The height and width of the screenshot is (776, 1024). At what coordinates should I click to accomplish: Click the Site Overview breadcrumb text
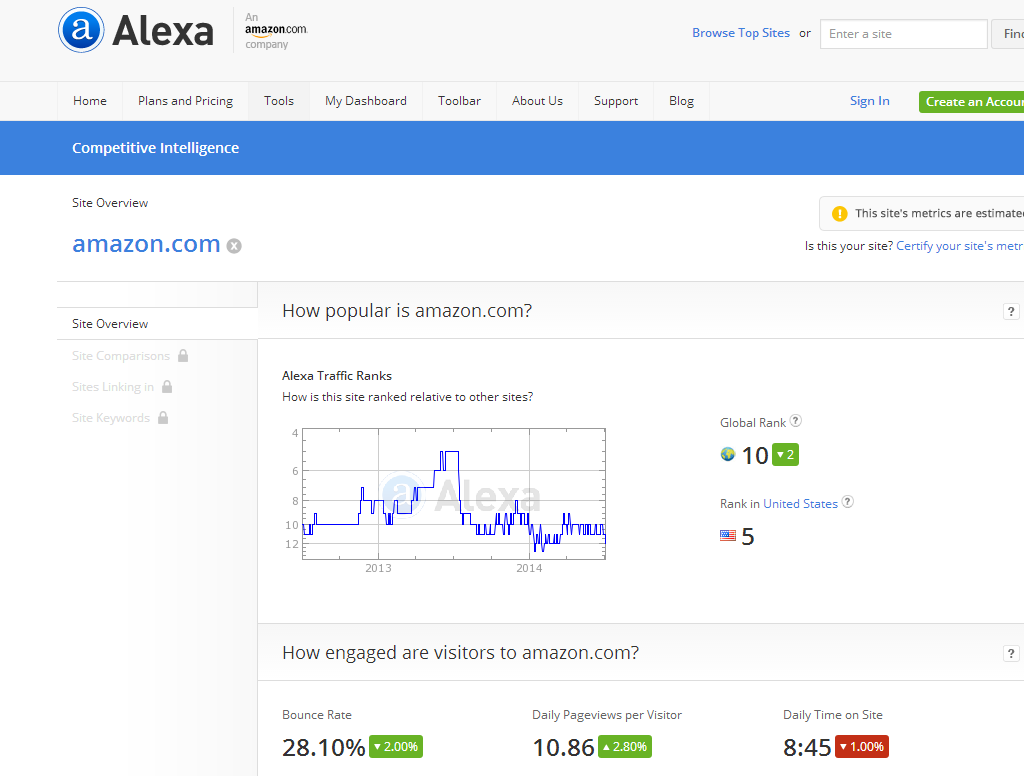point(110,202)
